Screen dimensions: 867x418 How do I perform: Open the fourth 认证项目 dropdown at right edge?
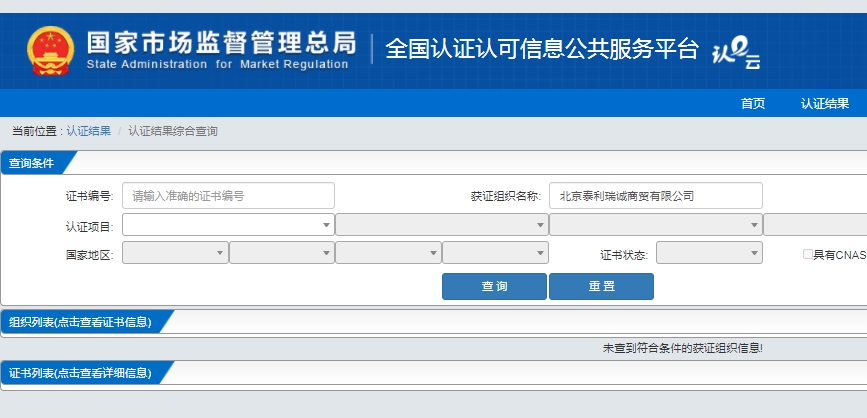[x=815, y=224]
